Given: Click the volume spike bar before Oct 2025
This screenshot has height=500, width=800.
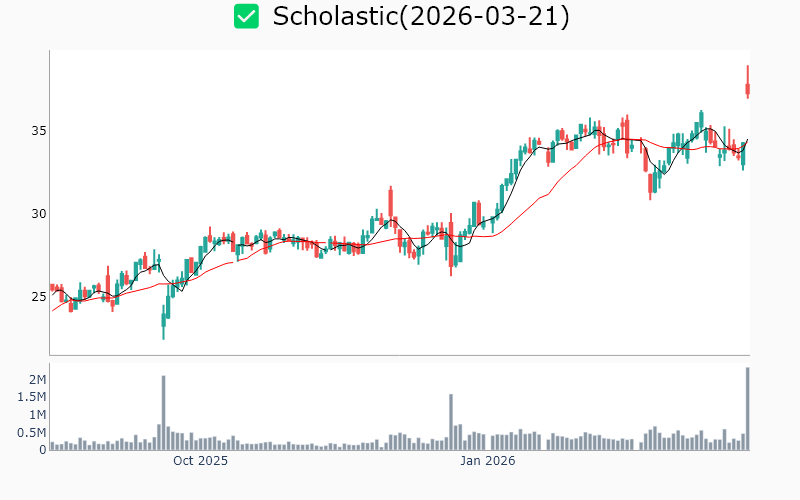Looking at the screenshot, I should point(163,412).
